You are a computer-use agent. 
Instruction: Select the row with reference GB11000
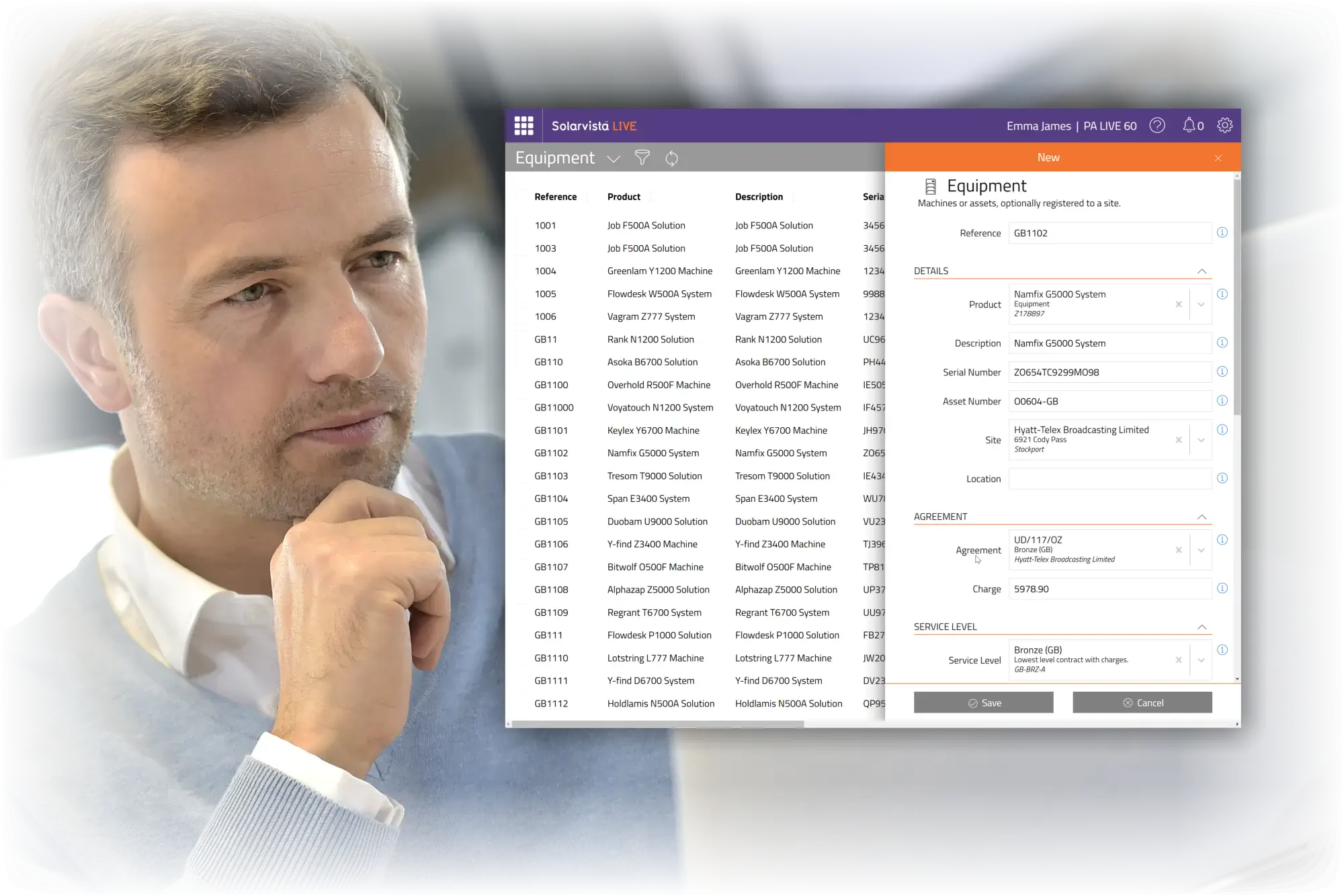696,408
